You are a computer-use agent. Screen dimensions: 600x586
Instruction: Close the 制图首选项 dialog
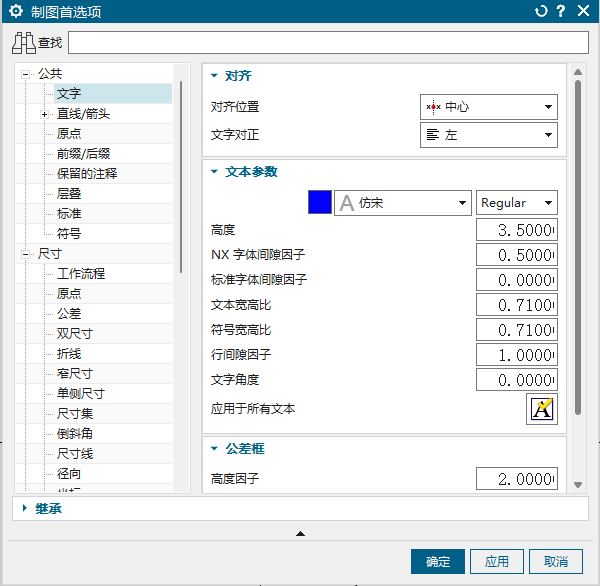tap(583, 11)
